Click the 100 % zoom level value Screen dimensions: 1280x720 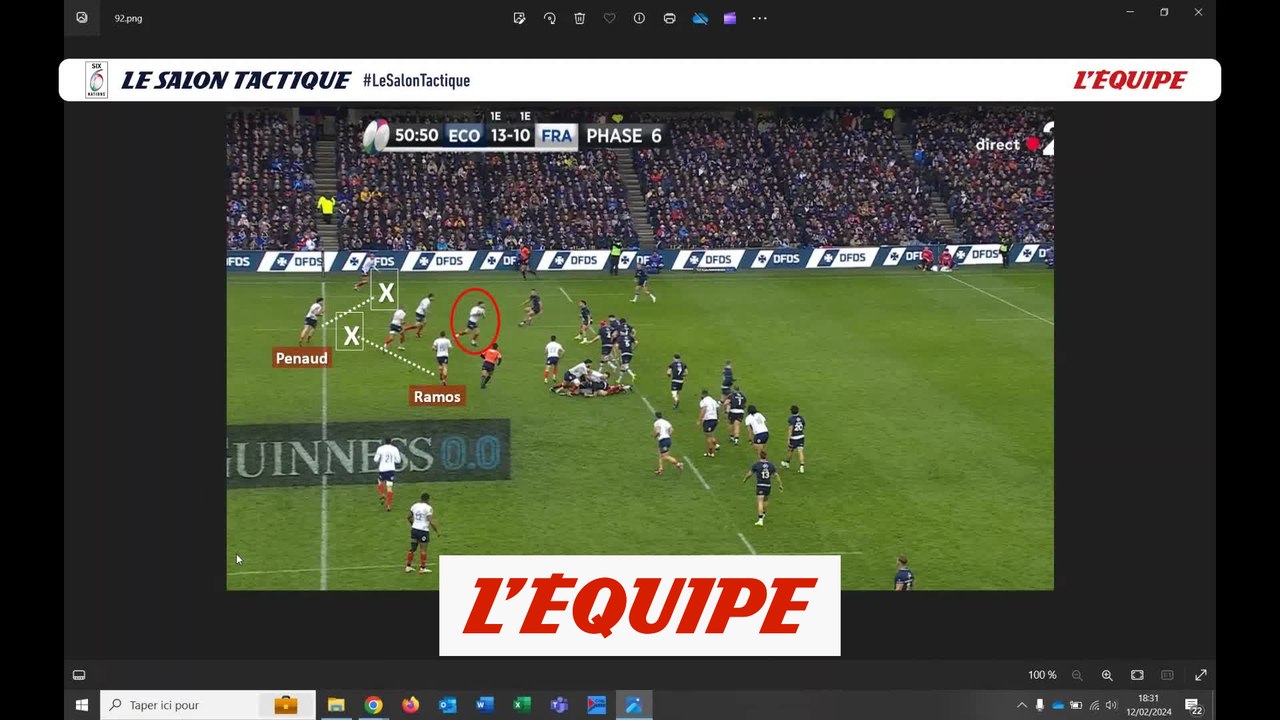1042,675
